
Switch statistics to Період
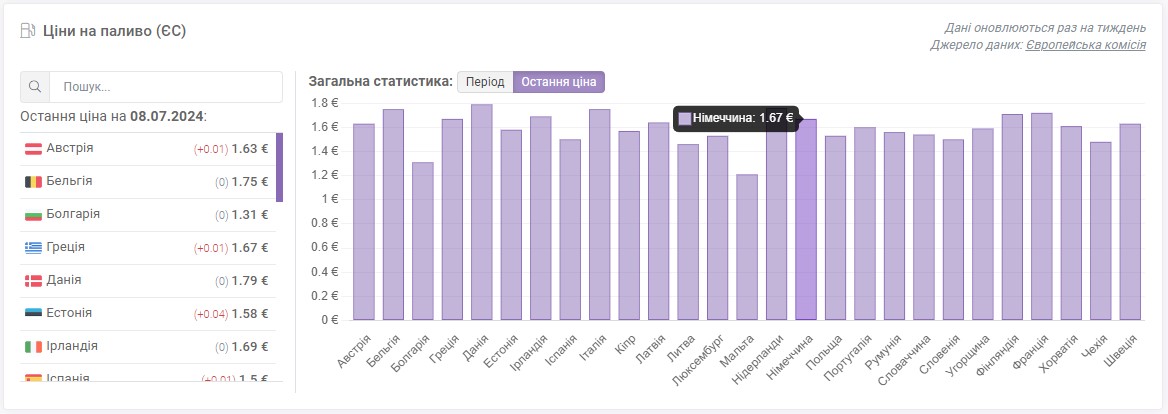click(x=485, y=82)
